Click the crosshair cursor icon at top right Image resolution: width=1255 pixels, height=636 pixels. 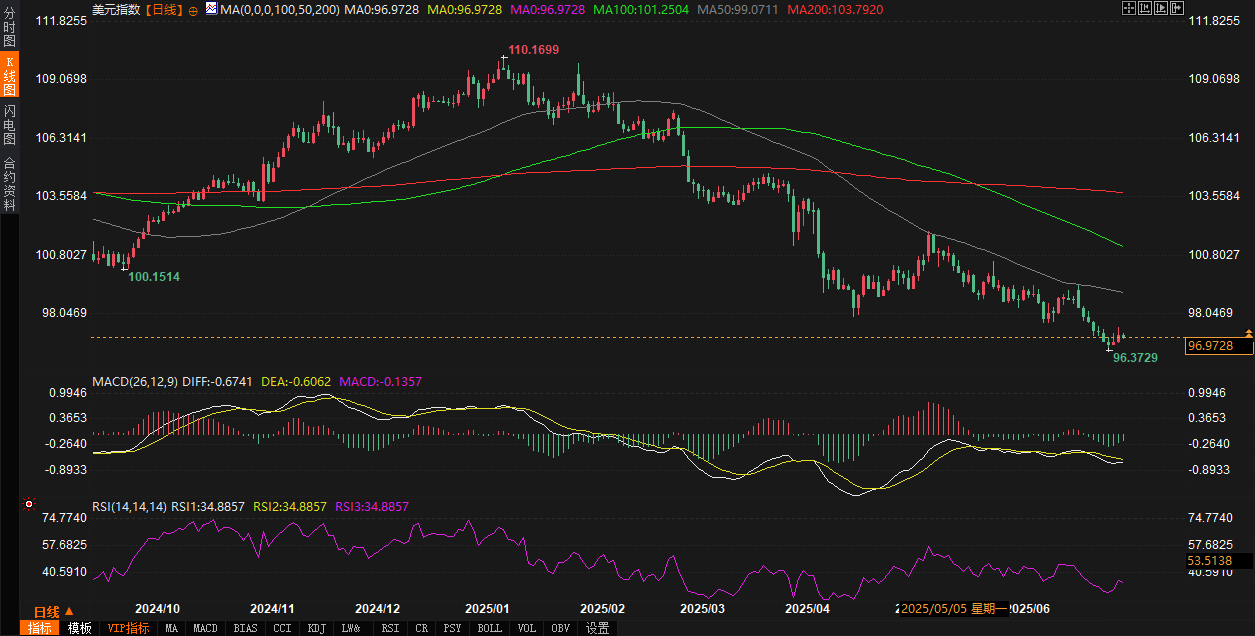point(1129,8)
